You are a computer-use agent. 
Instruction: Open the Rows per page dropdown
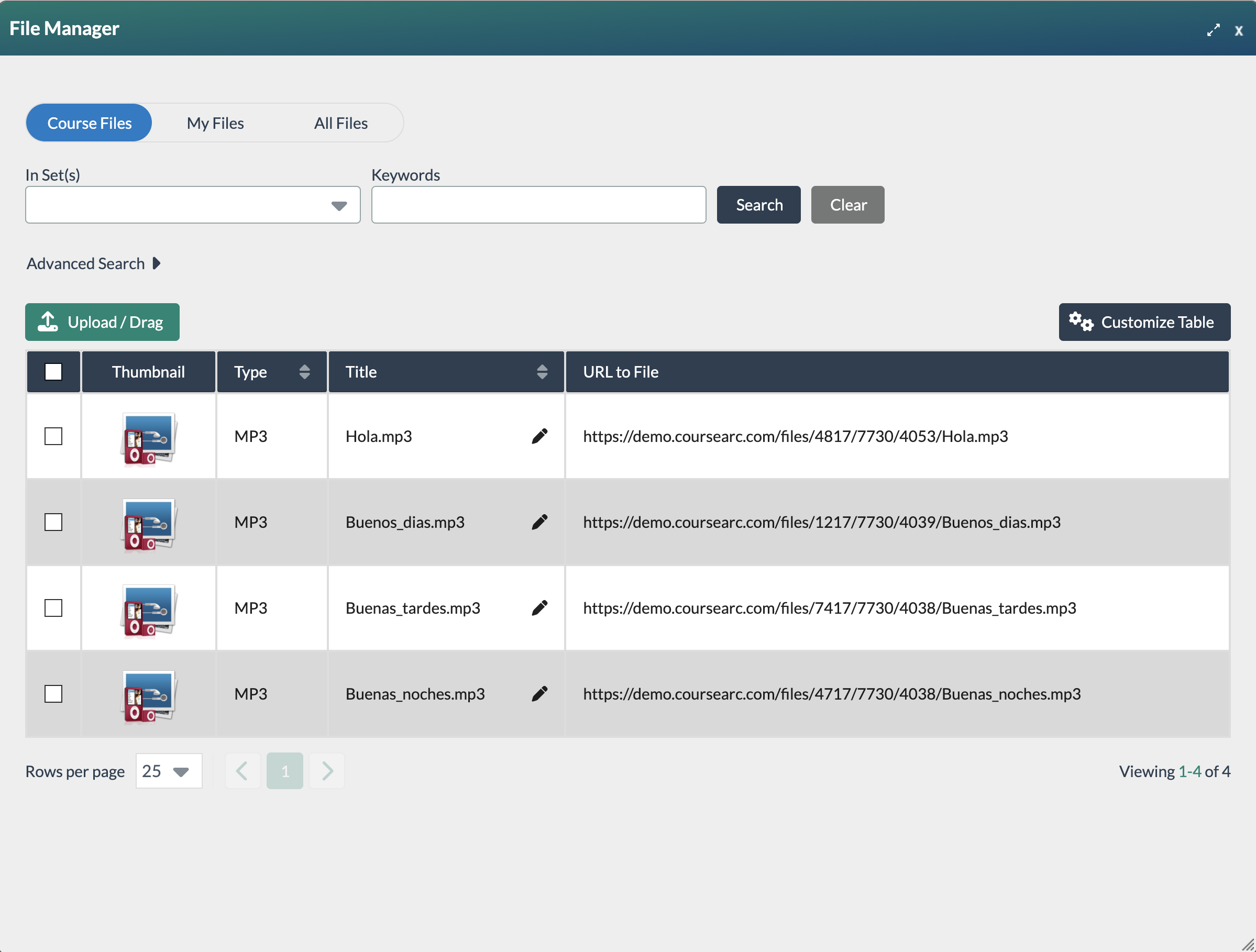[x=169, y=771]
